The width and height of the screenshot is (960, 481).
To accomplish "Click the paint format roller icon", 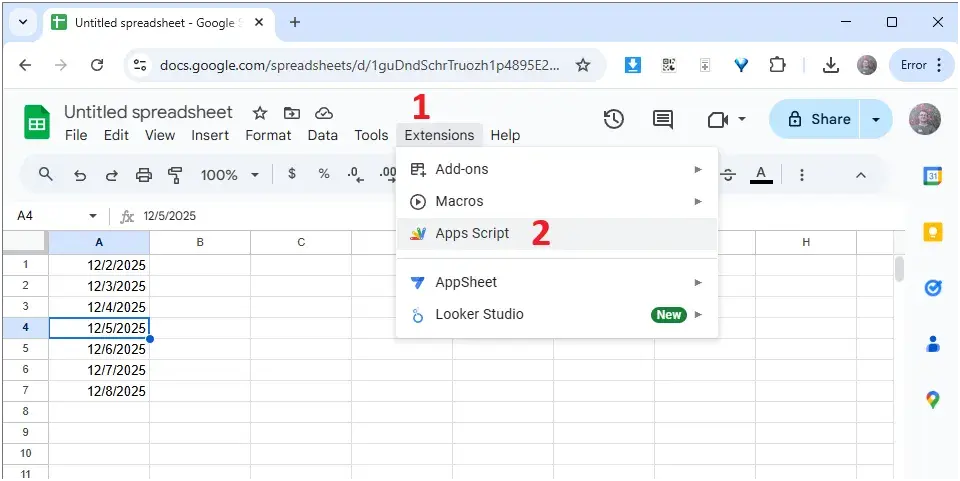I will 175,175.
